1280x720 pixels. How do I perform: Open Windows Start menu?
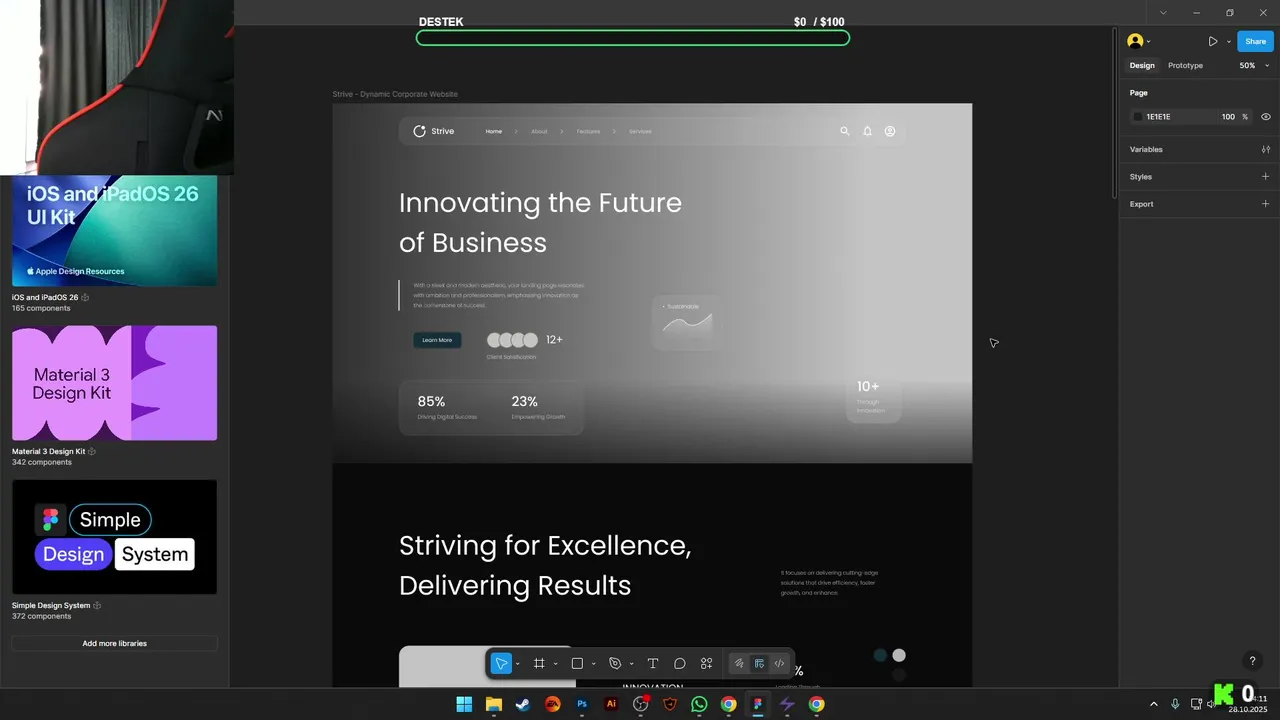[x=464, y=704]
